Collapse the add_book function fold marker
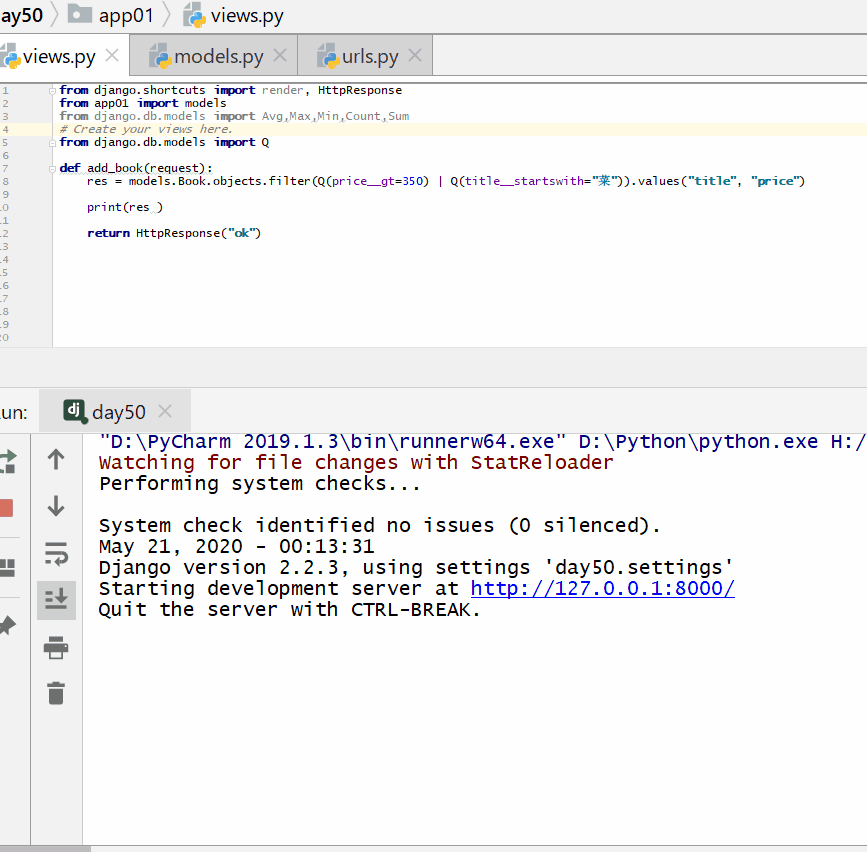Image resolution: width=867 pixels, height=852 pixels. [x=54, y=168]
